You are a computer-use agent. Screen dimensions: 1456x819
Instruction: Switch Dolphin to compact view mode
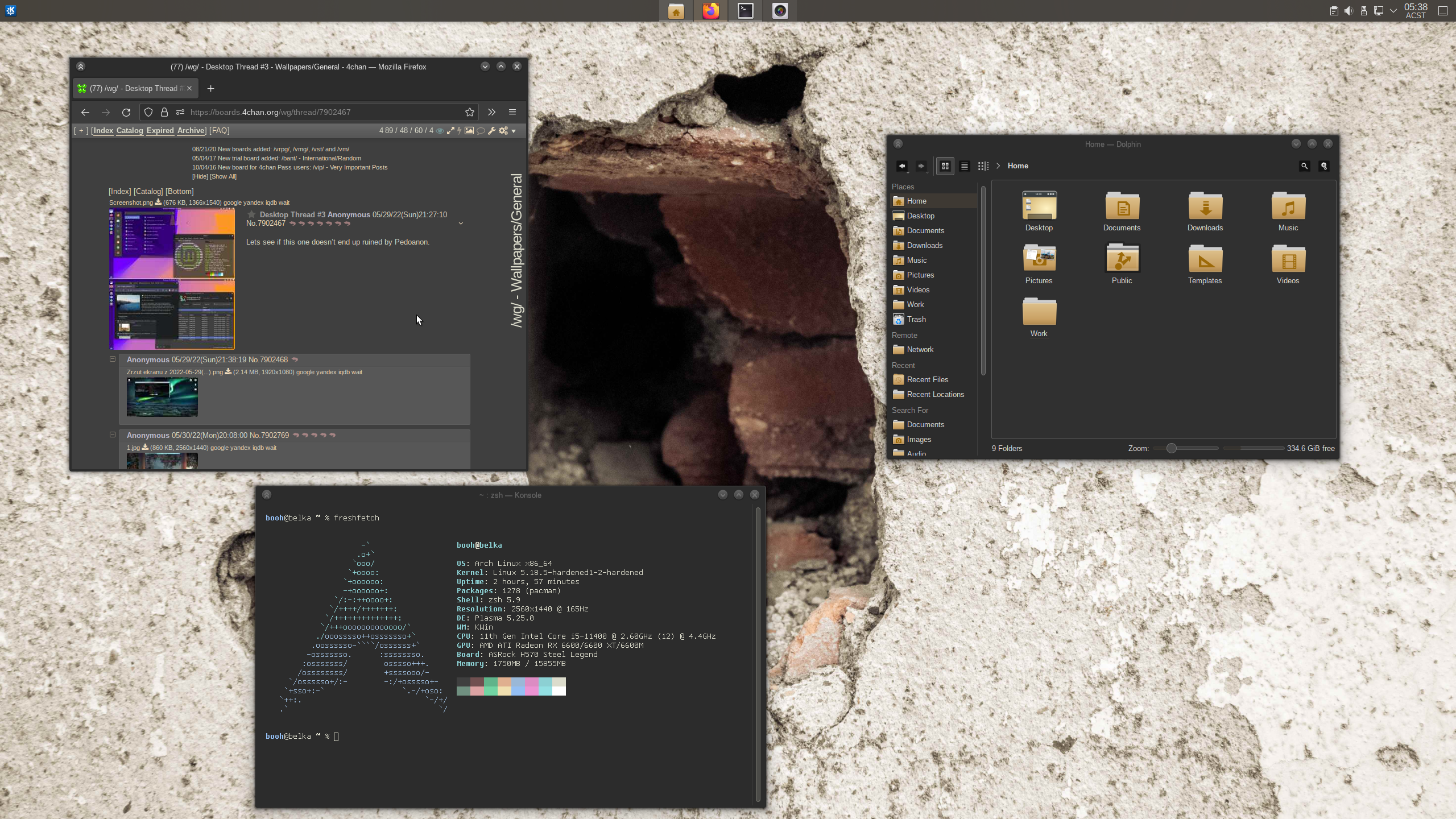point(965,166)
